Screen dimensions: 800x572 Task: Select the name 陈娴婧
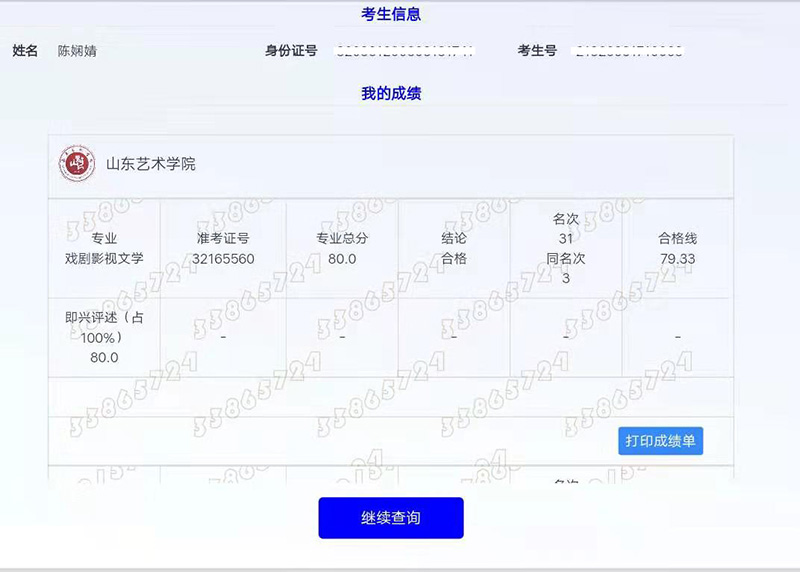77,51
